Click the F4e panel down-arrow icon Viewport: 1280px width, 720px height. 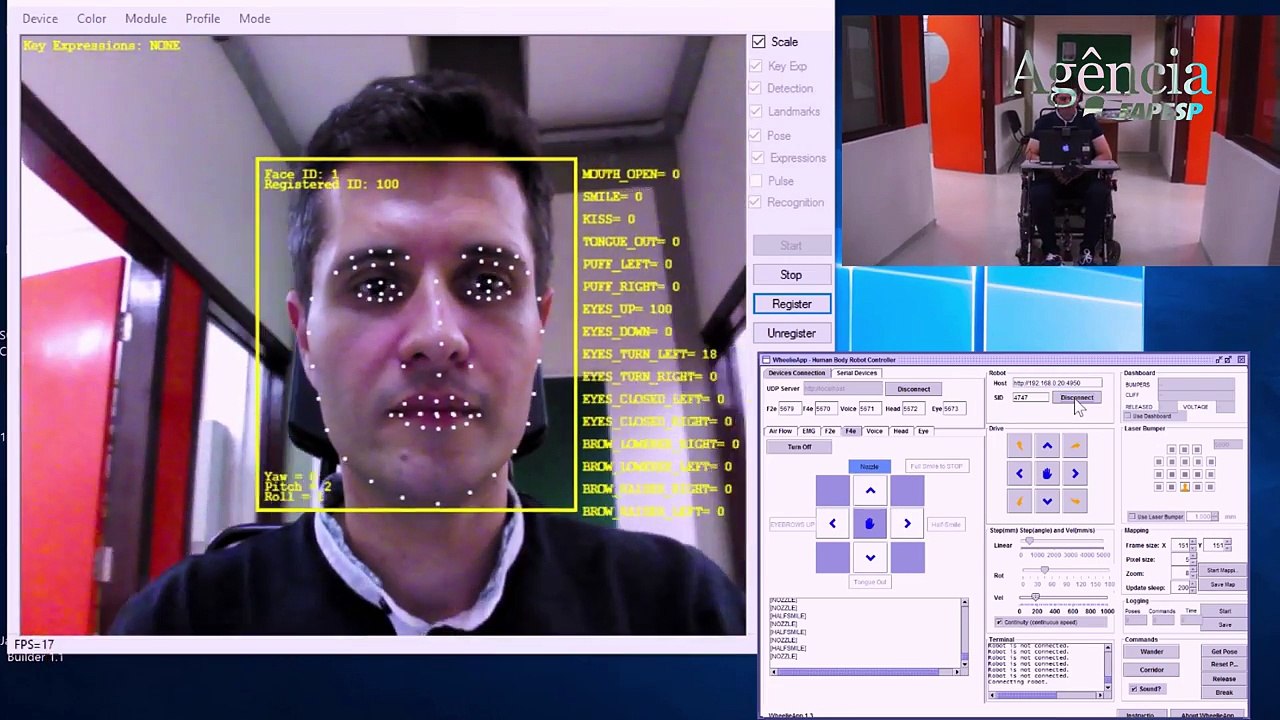870,557
